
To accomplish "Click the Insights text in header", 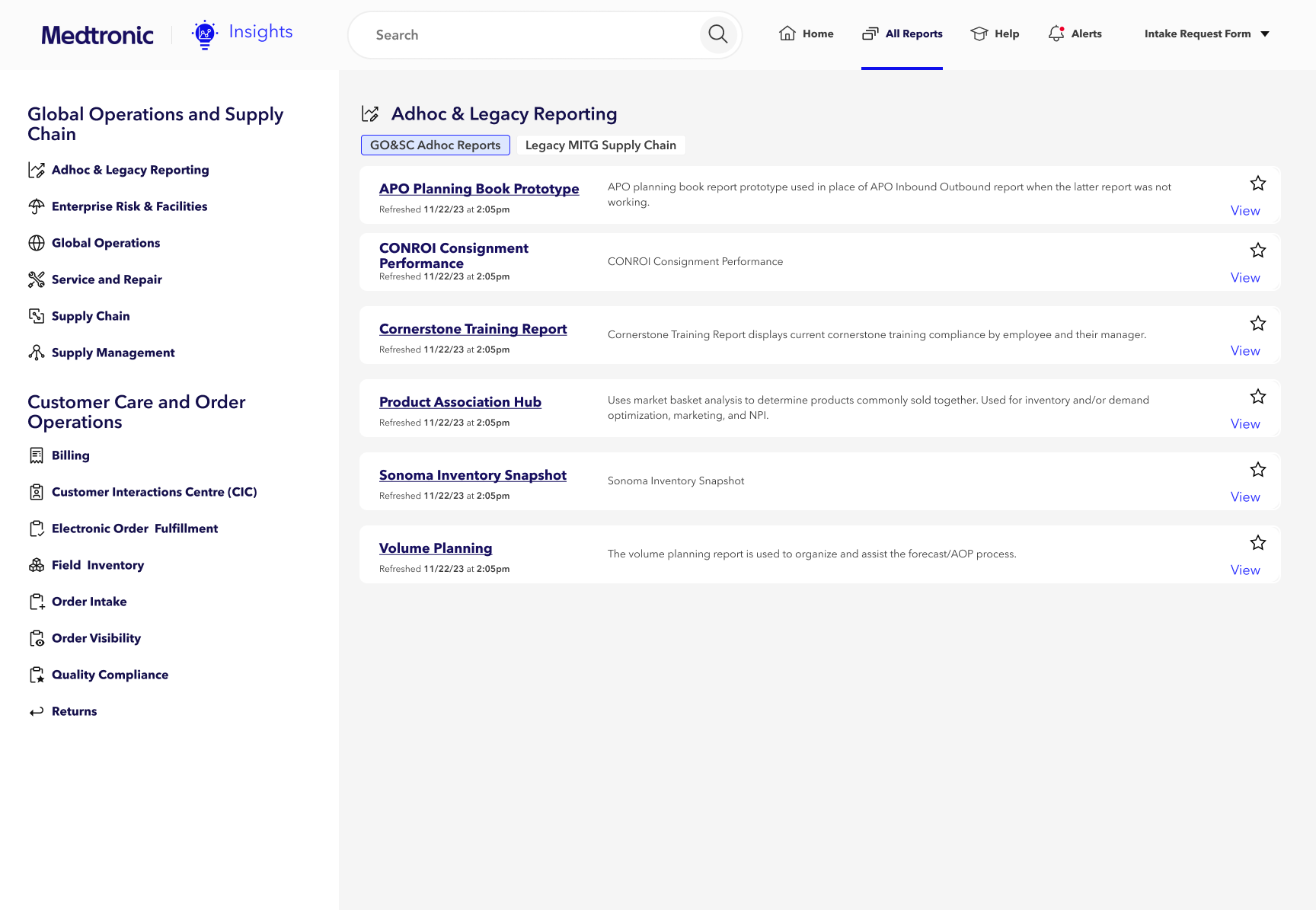I will (260, 32).
